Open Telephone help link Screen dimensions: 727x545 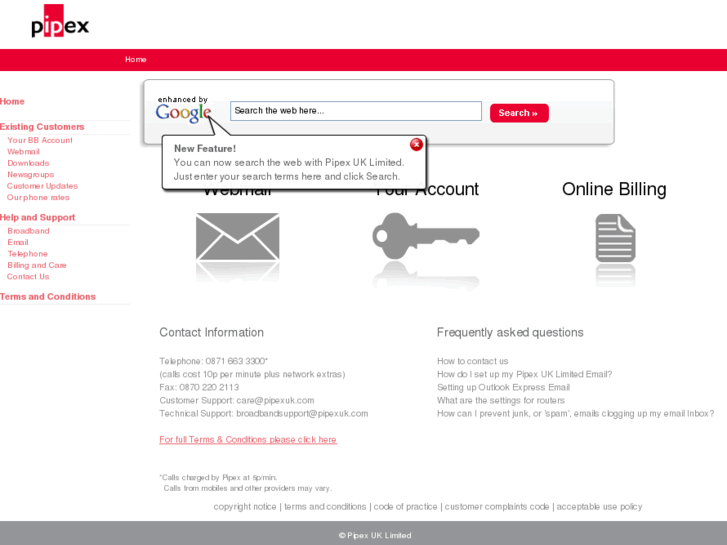pos(27,254)
